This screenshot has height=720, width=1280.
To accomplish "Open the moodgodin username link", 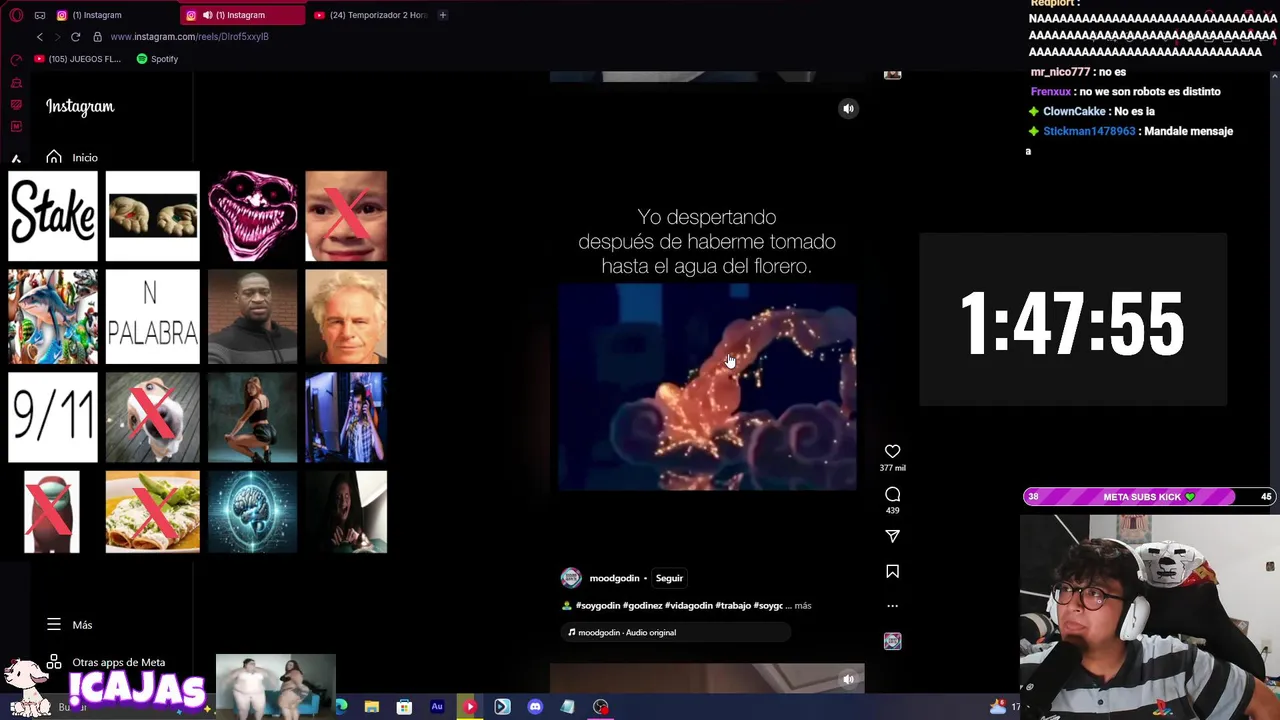I will point(614,578).
